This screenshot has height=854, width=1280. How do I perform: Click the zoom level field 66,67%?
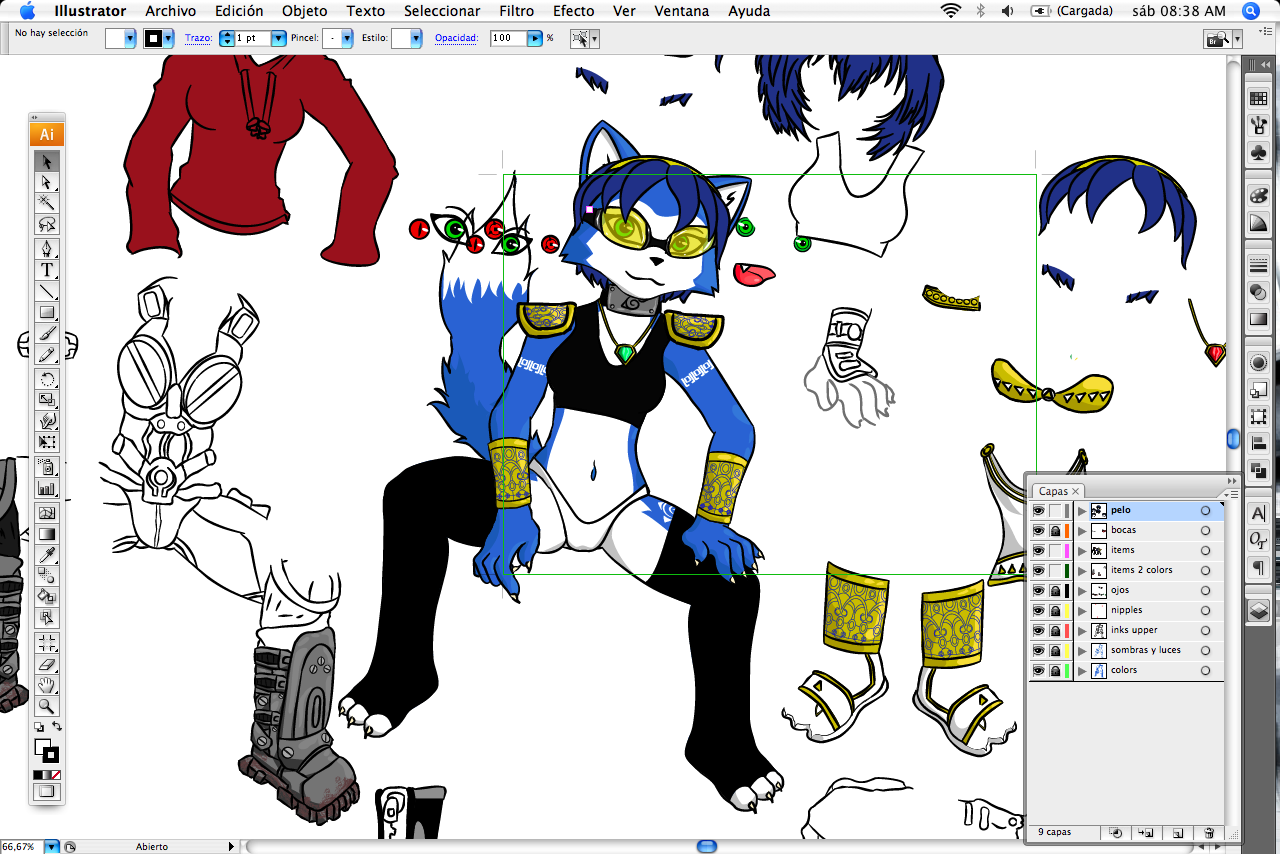point(22,846)
